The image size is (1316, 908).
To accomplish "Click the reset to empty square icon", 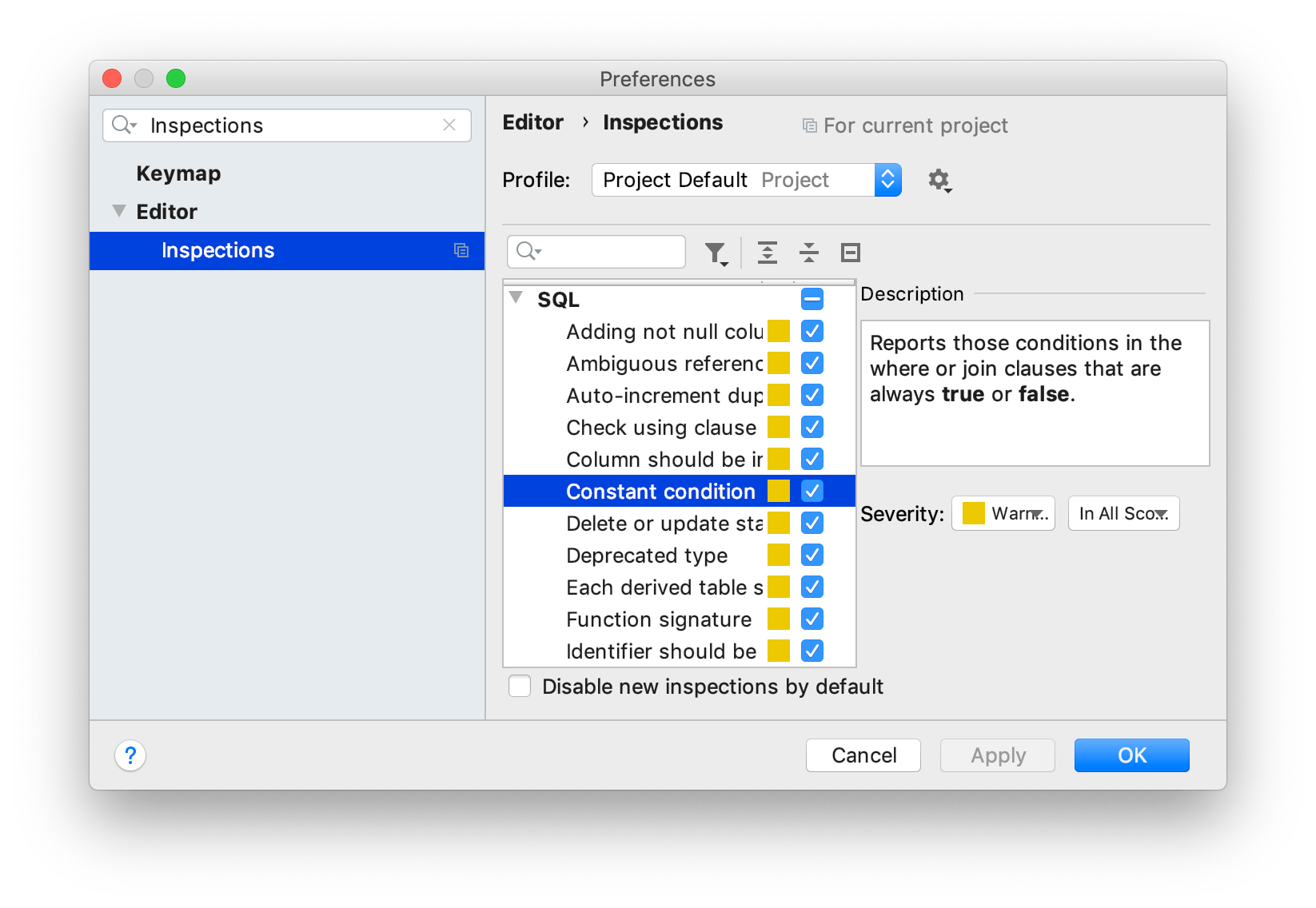I will (x=851, y=253).
